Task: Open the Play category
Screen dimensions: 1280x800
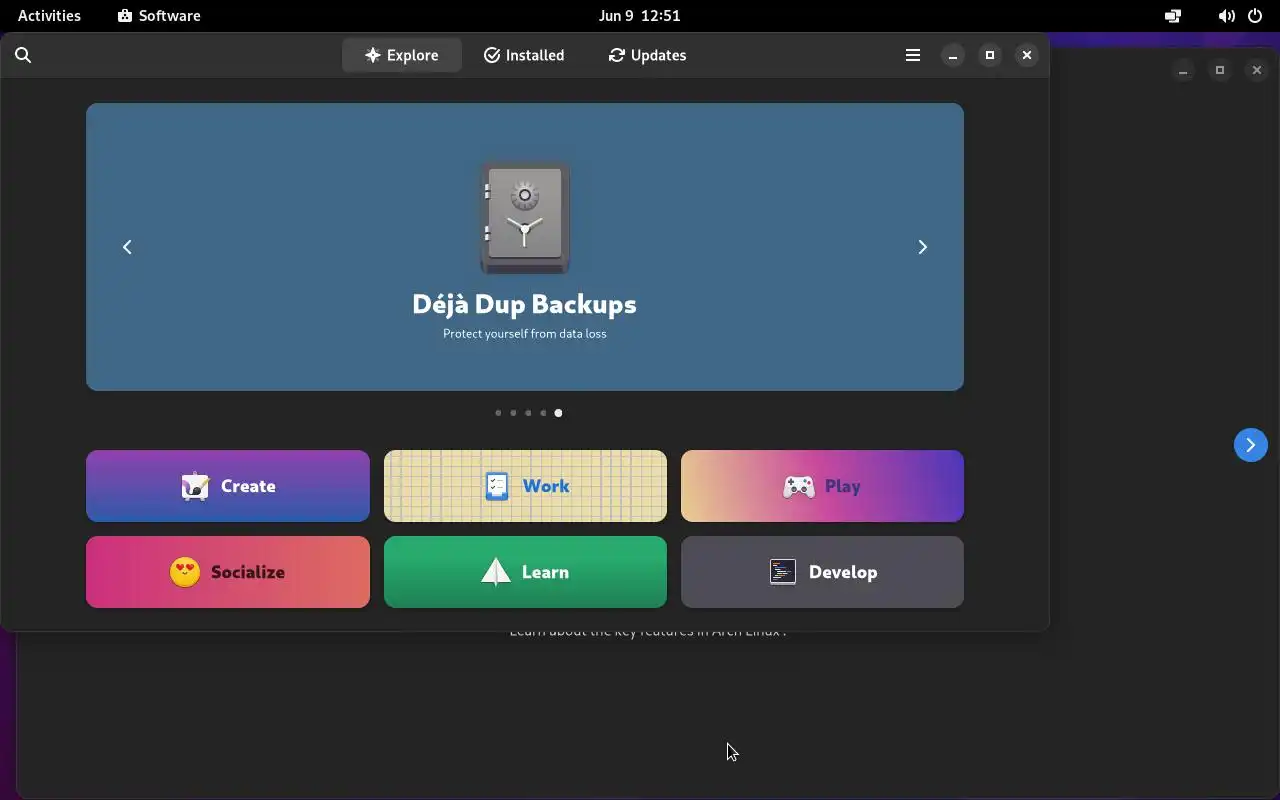Action: [x=822, y=486]
